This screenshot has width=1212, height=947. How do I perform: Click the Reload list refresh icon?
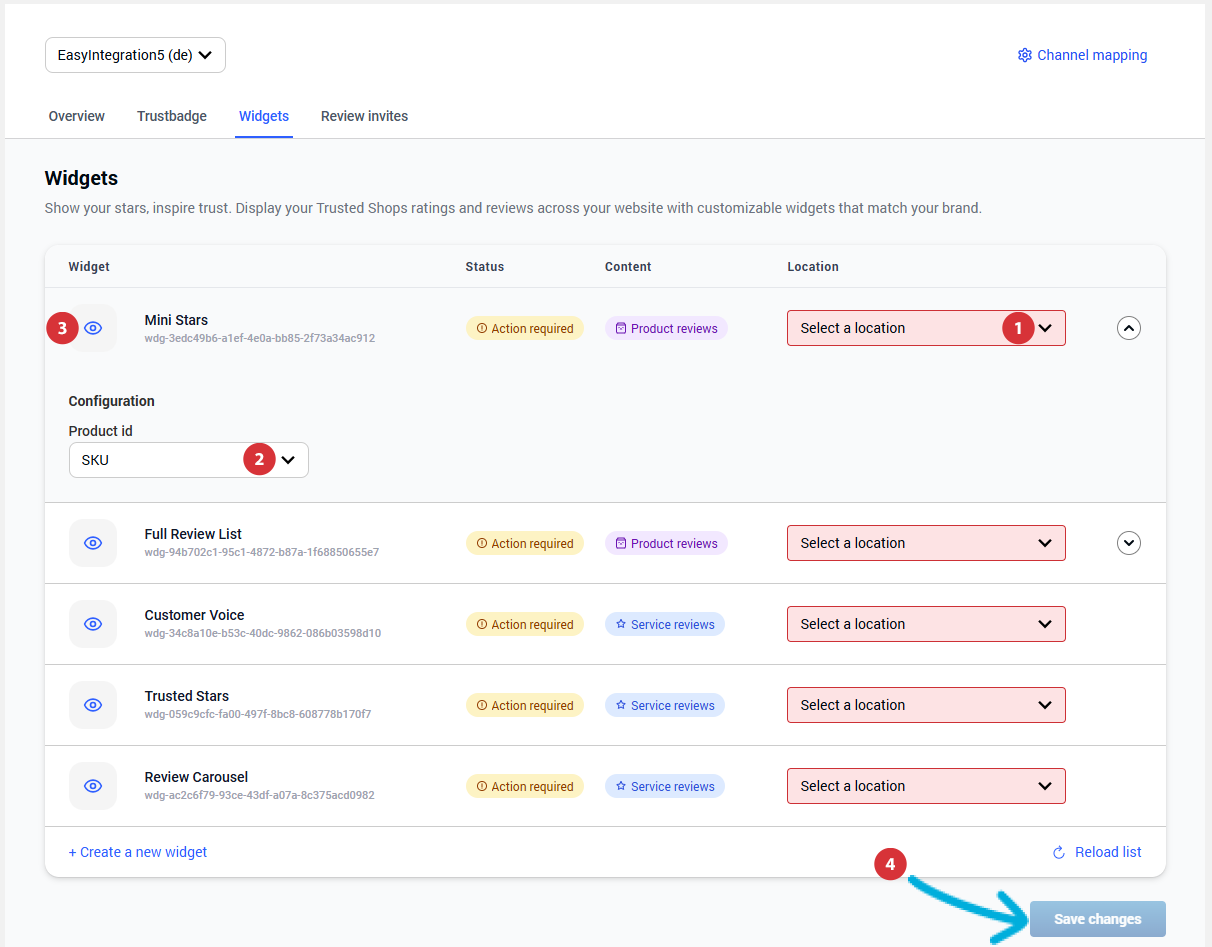tap(1059, 852)
